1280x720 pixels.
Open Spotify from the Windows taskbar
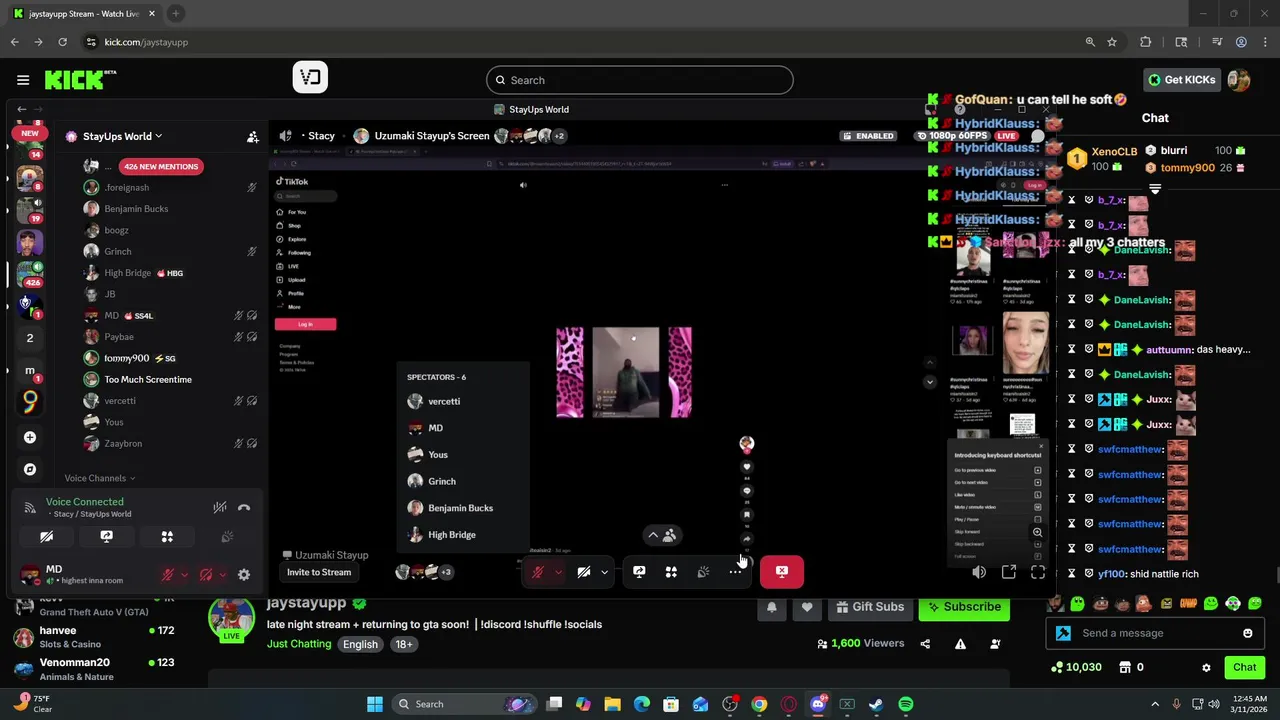click(905, 704)
